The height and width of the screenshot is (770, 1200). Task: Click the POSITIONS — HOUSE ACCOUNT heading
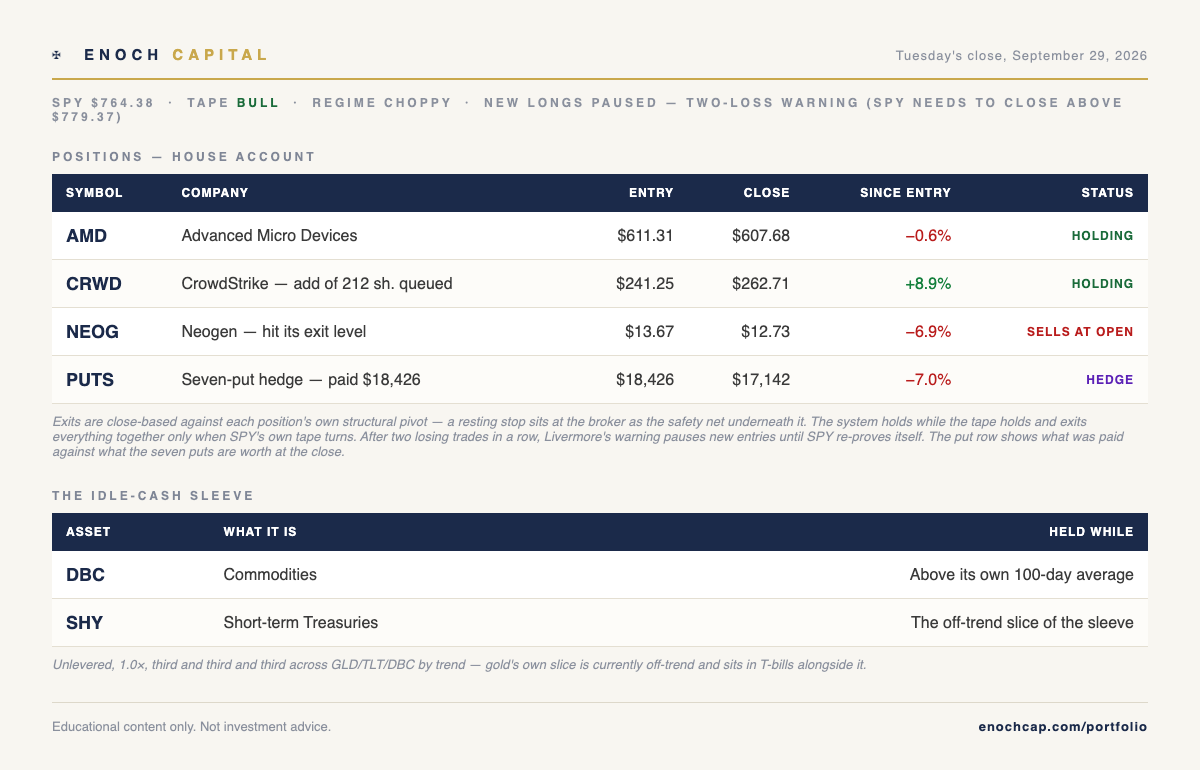click(184, 157)
